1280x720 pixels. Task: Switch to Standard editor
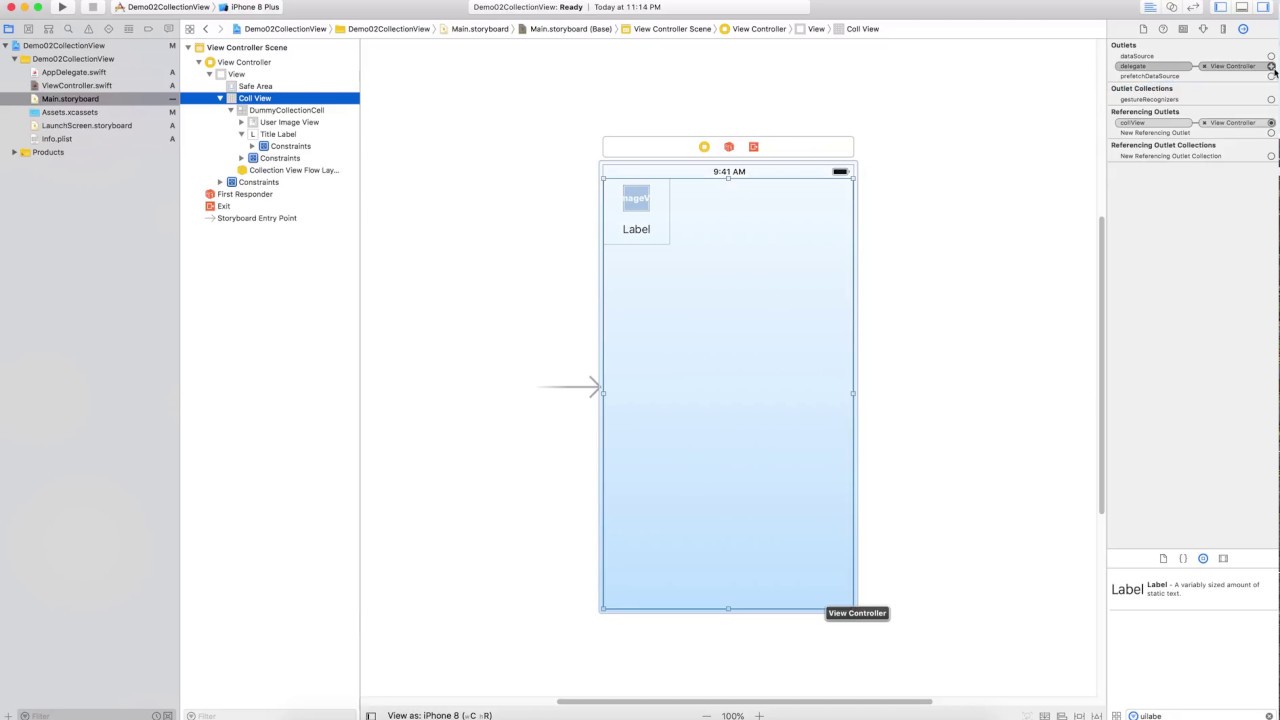(1150, 7)
